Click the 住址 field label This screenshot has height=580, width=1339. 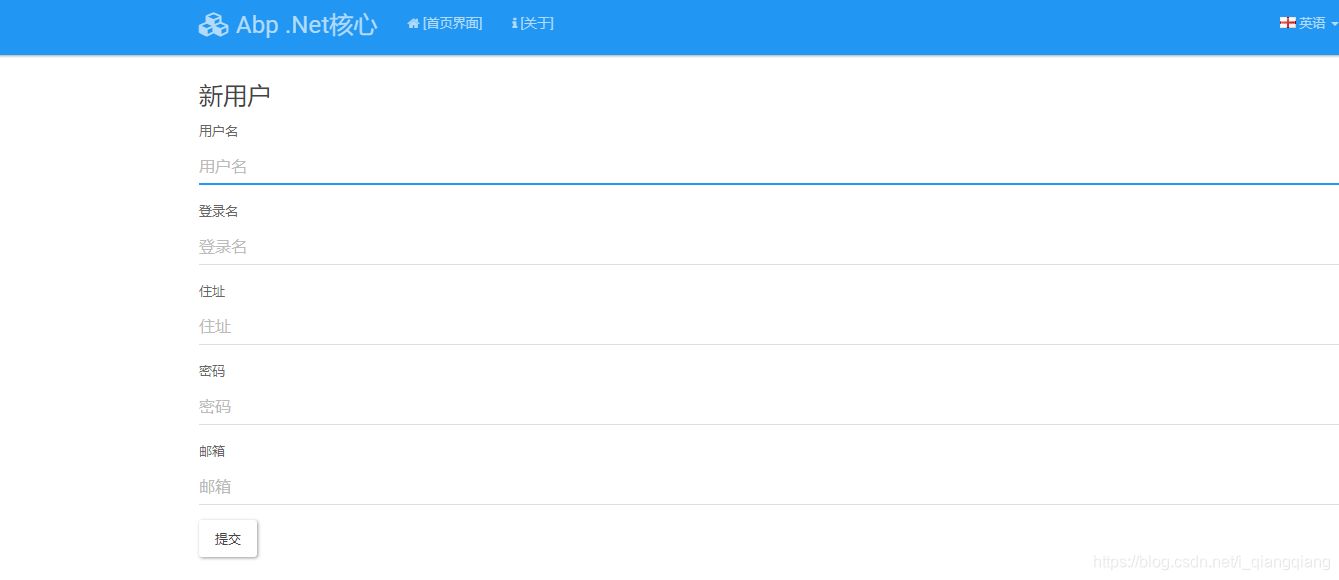point(212,291)
